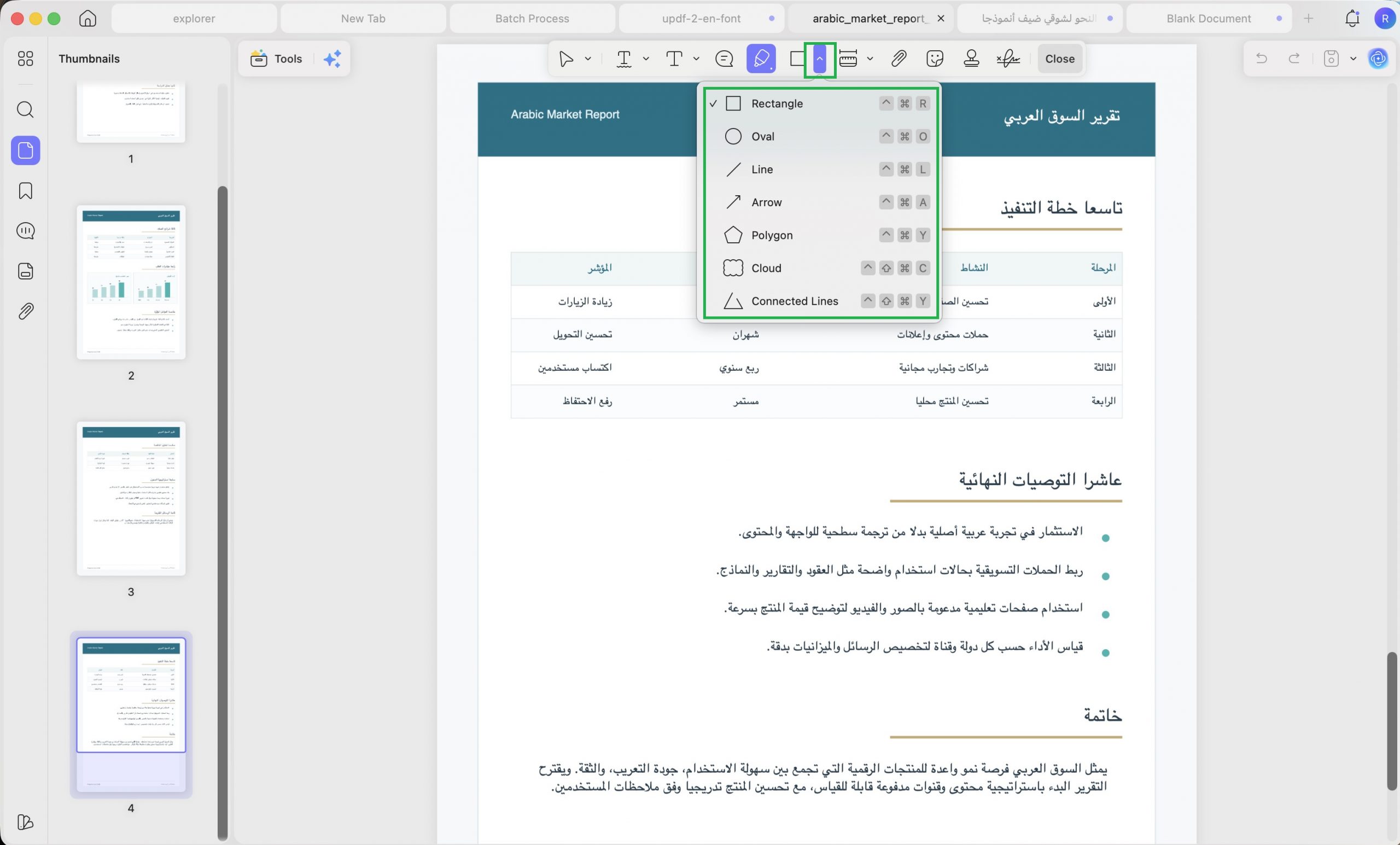Open page 3 thumbnail
Image resolution: width=1400 pixels, height=845 pixels.
[x=131, y=499]
